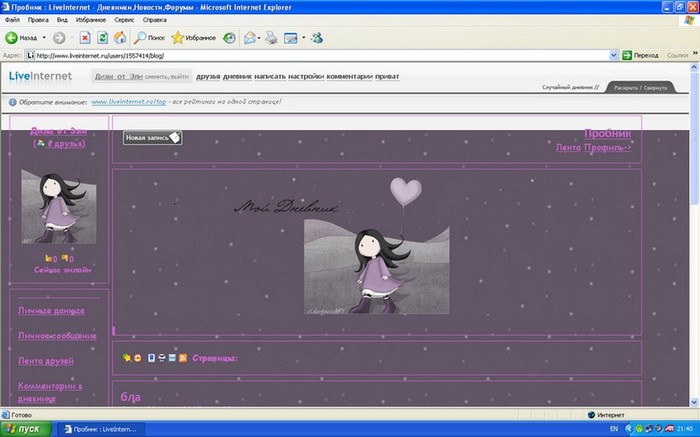Viewport: 700px width, 437px height.
Task: Go back with the Назад arrow button
Action: click(21, 38)
